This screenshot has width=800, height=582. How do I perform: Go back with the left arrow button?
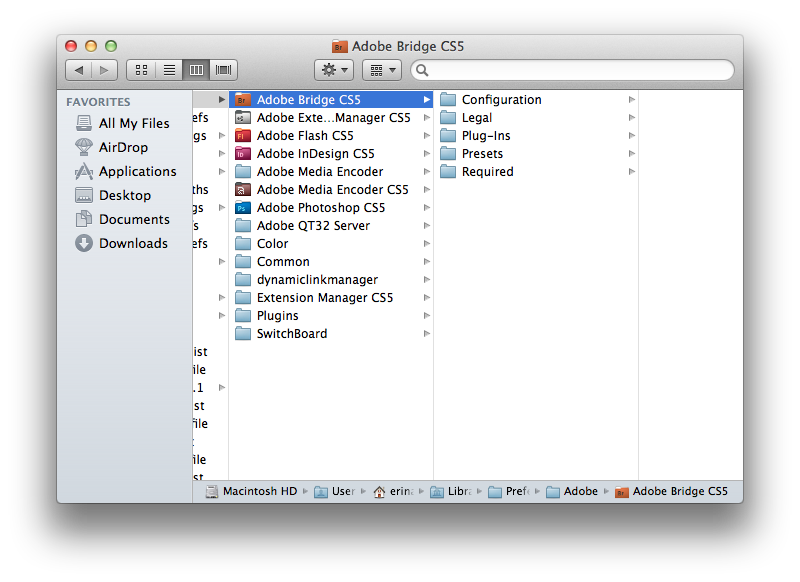tap(79, 70)
